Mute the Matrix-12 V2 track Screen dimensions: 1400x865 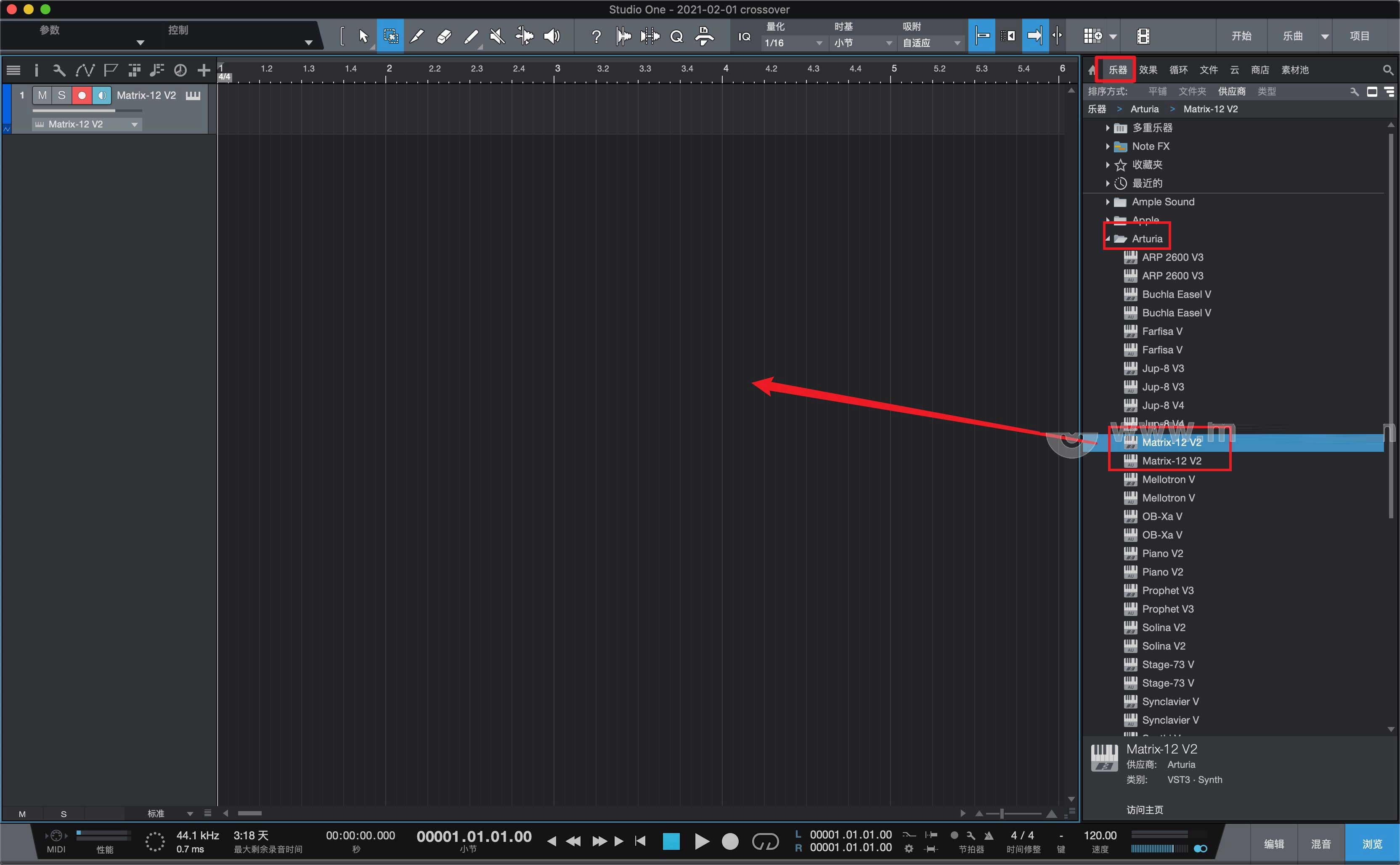(42, 95)
